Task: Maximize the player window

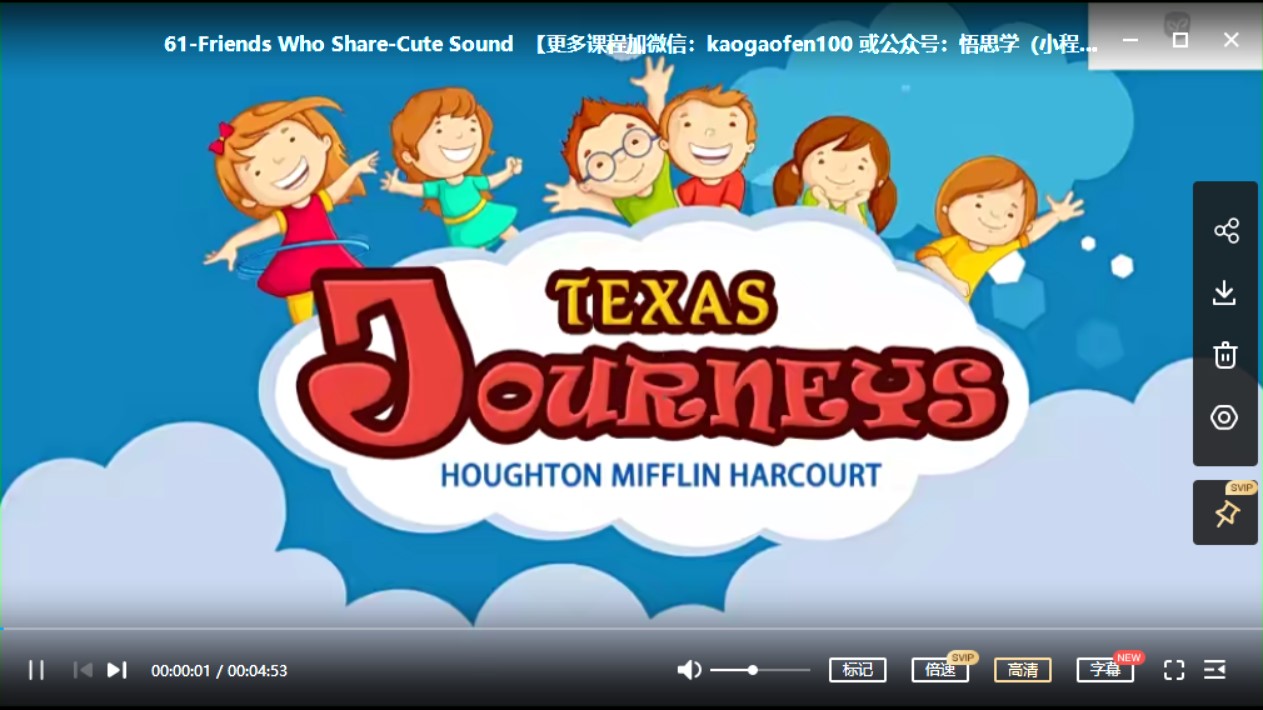Action: pos(1180,40)
